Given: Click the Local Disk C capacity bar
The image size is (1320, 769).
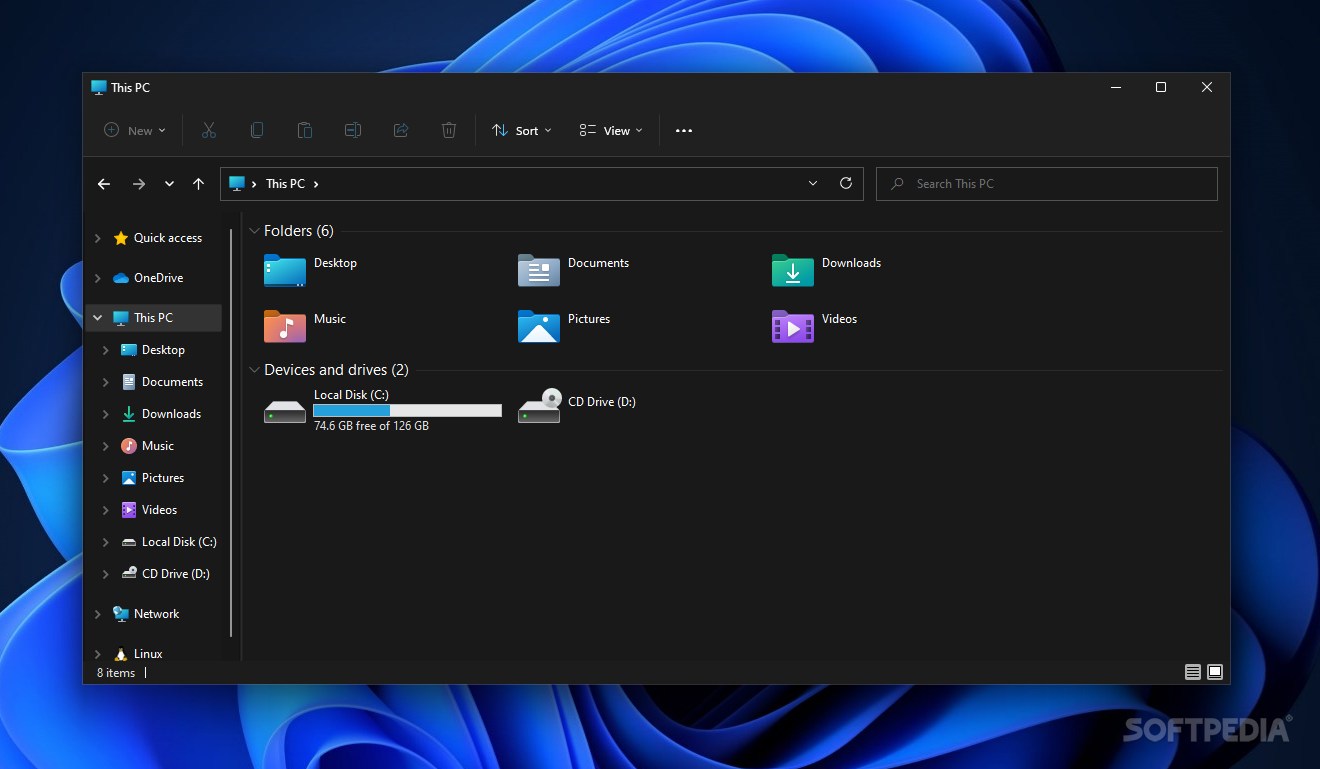Looking at the screenshot, I should (406, 410).
